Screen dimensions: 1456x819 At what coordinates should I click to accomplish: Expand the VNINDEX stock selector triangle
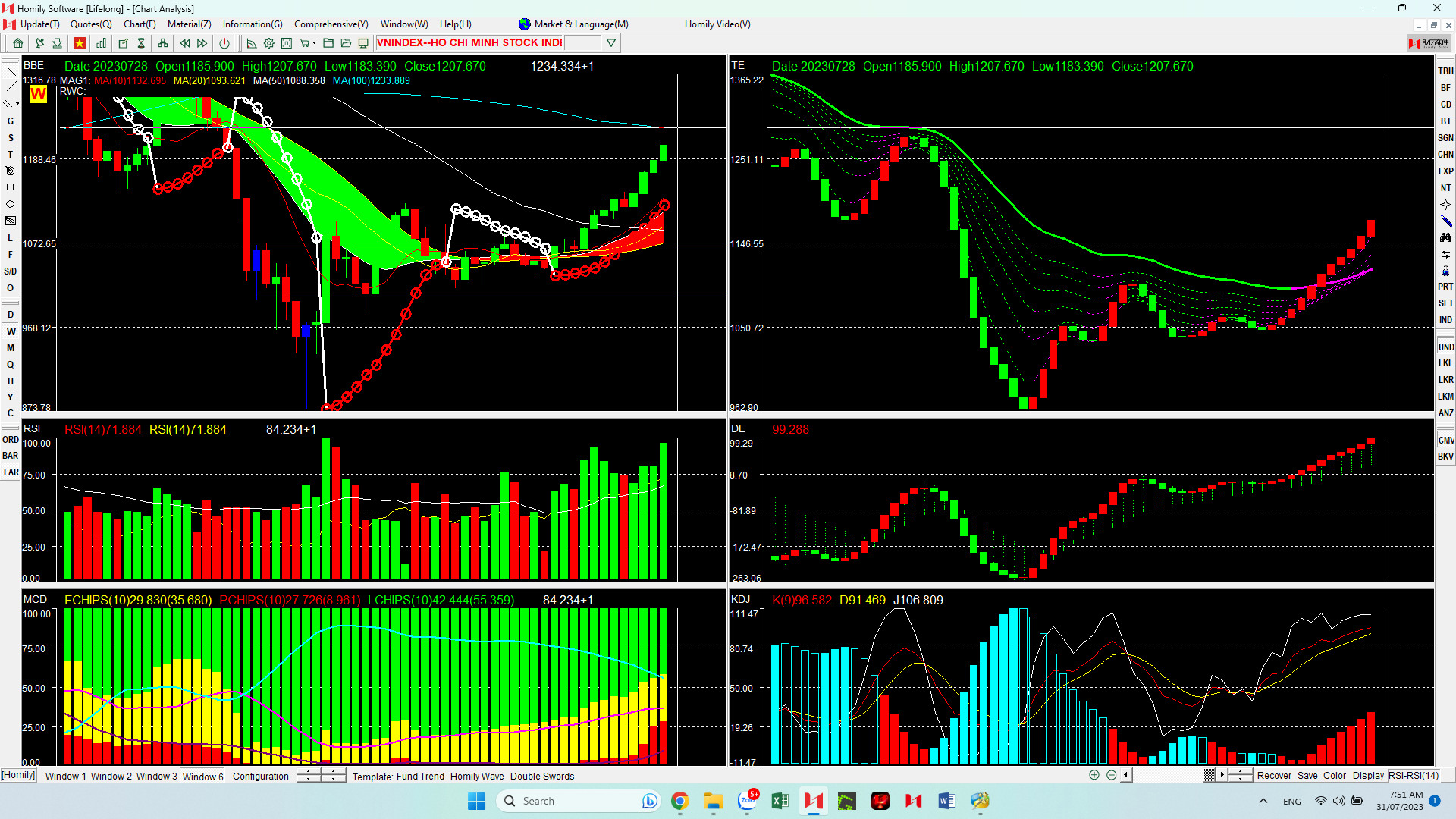tap(611, 43)
